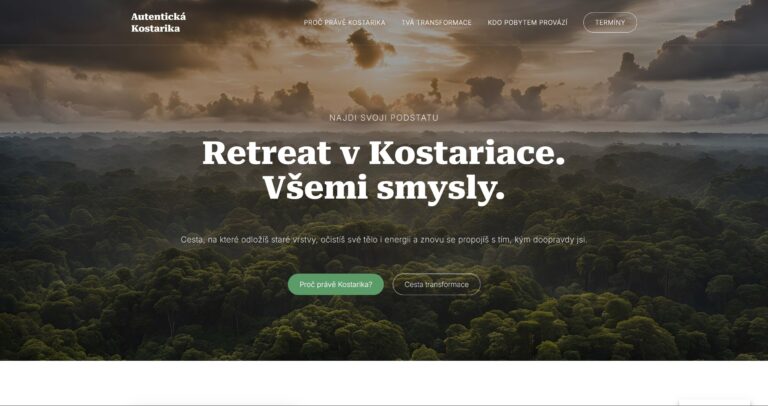Click the green Proč právě Kostarika? button
Screen dimensions: 768x406
click(x=336, y=285)
